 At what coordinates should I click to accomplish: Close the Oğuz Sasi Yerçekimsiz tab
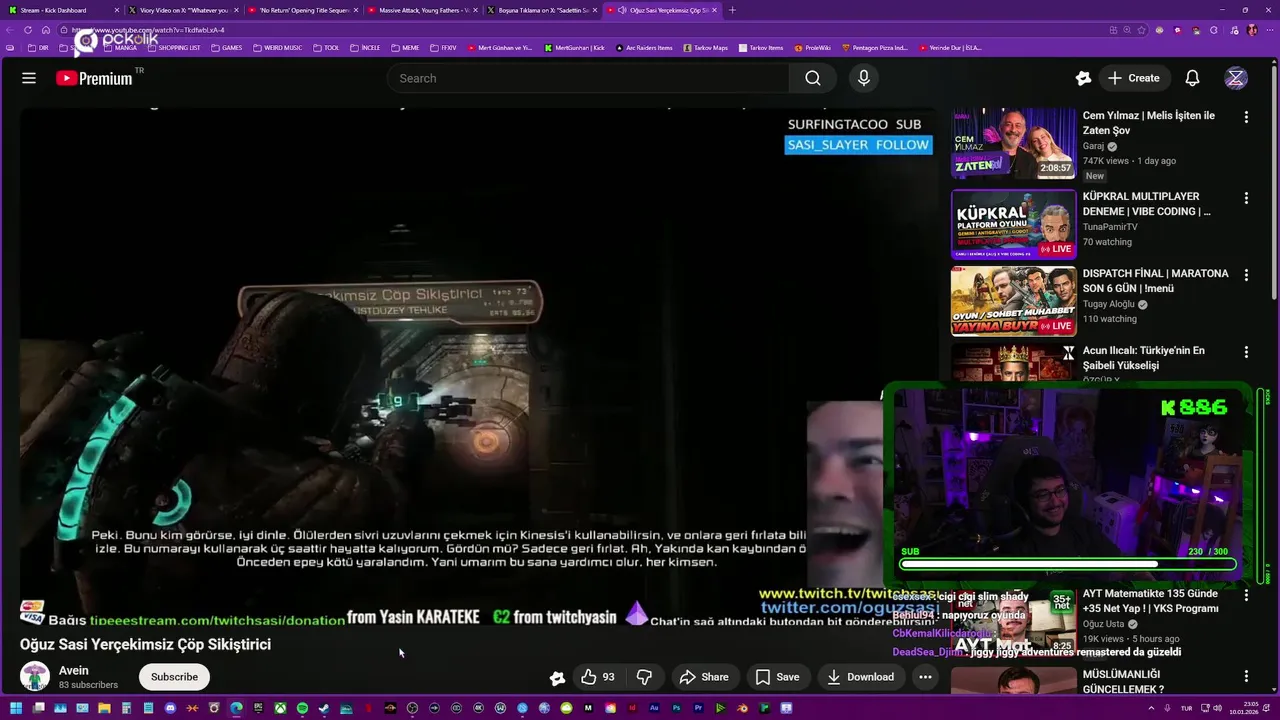(x=714, y=10)
